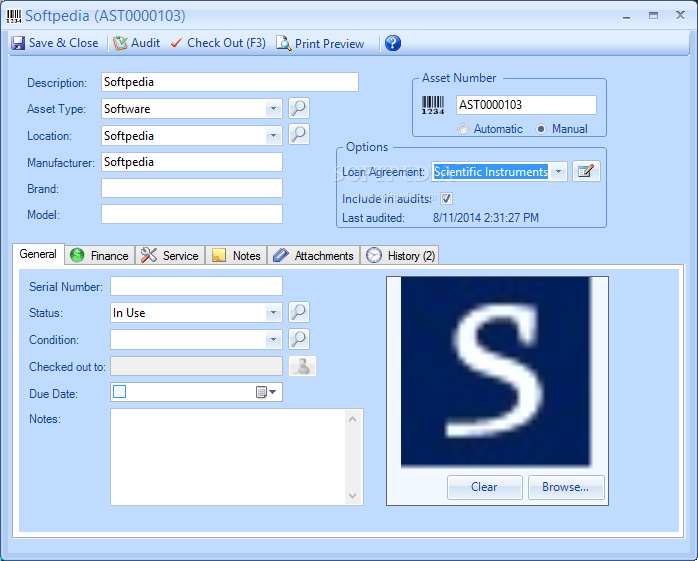Click the barcode icon in Asset Number group
The height and width of the screenshot is (561, 698).
pos(433,105)
